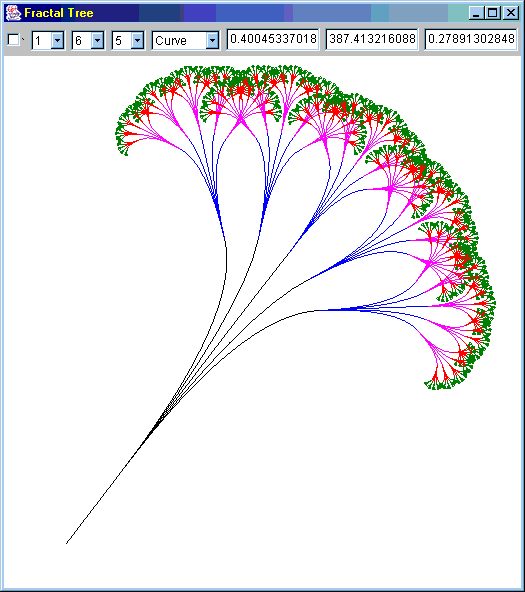Screen dimensions: 525x592
Task: Focus the 387.413216088 text field
Action: [x=372, y=39]
